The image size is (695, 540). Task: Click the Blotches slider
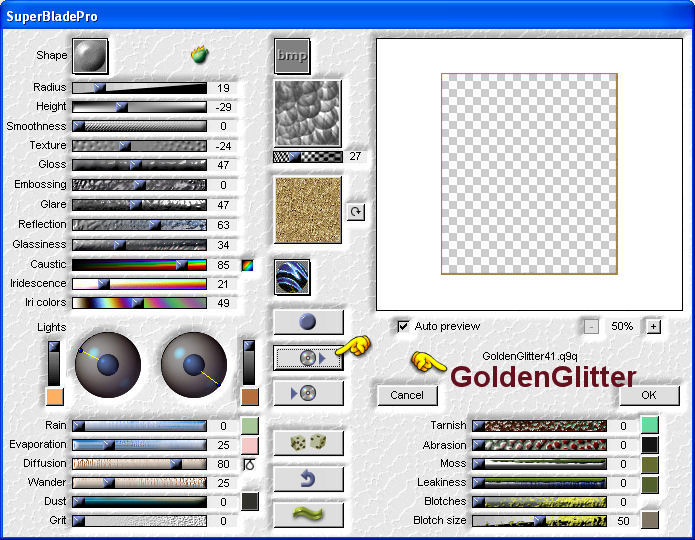click(x=539, y=502)
